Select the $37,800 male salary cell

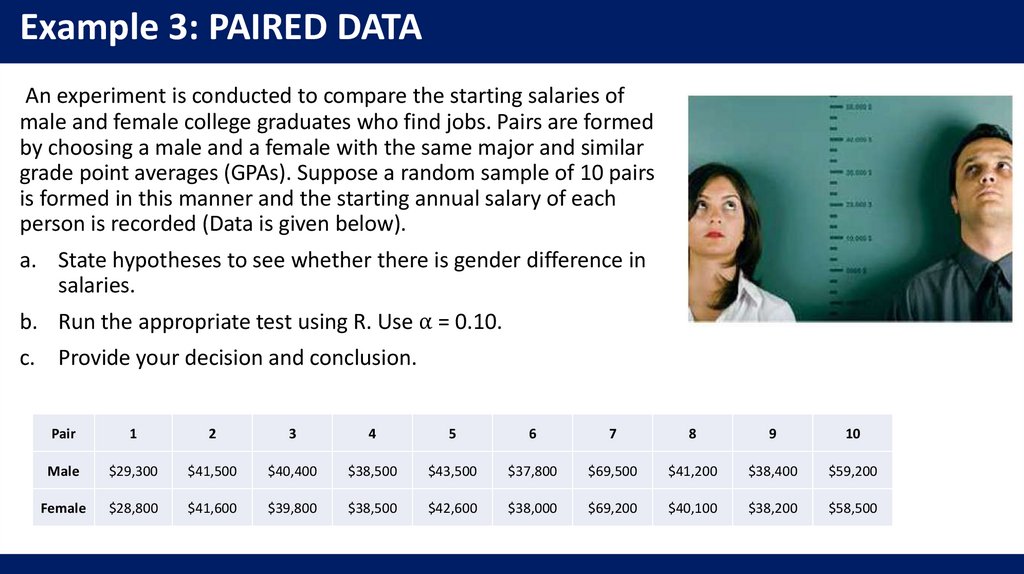[x=532, y=470]
